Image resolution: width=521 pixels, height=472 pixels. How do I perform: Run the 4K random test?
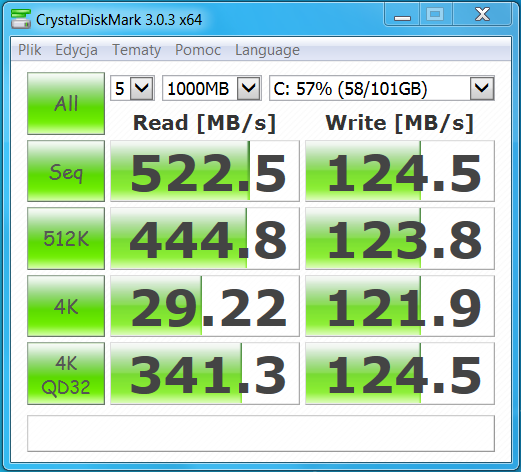[x=66, y=306]
